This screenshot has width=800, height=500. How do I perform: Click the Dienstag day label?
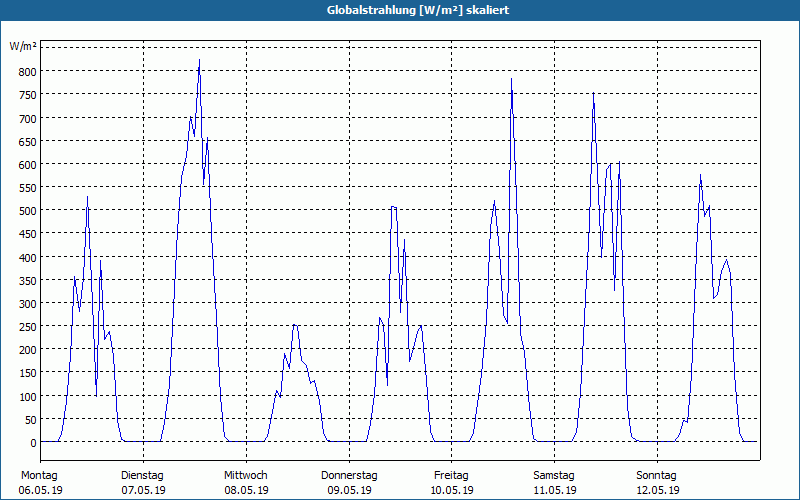coord(142,475)
